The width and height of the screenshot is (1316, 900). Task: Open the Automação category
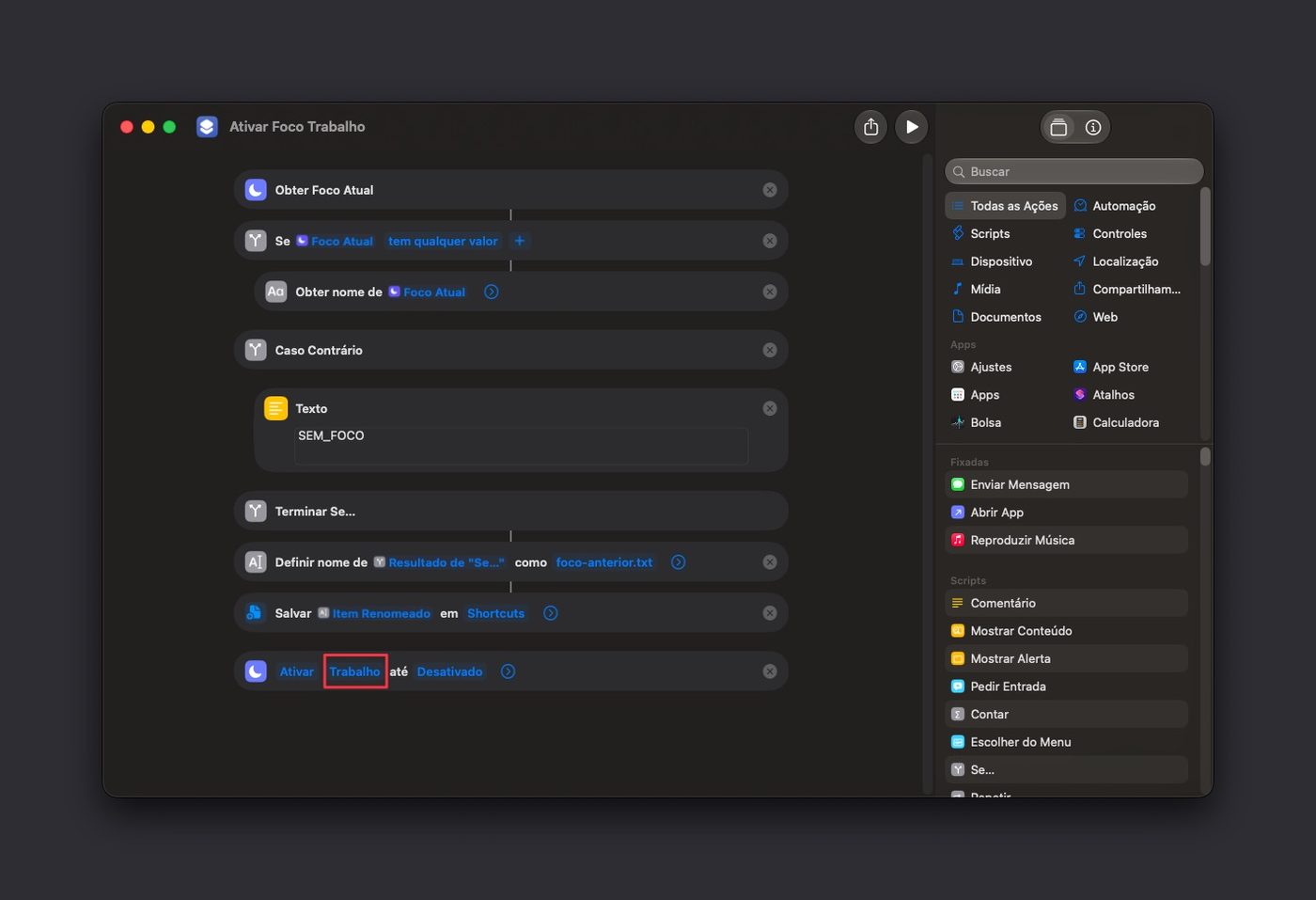[1124, 206]
